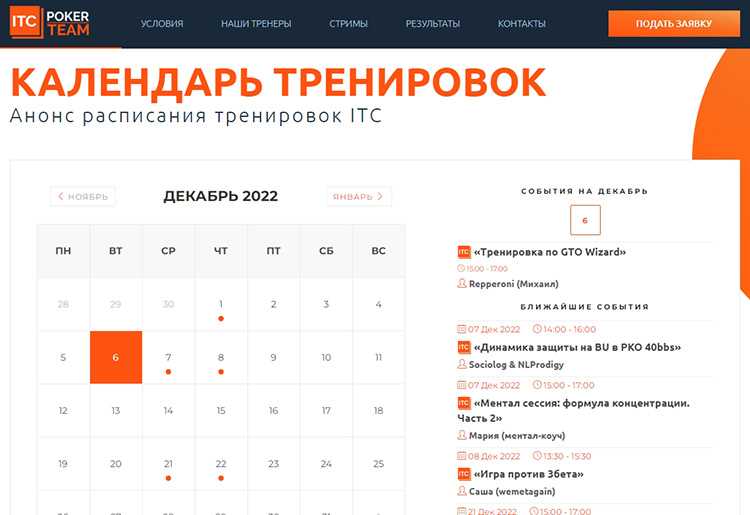Open «Динамика защиты на BU в PKO 40bbs»
Viewport: 750px width, 515px height.
coord(577,347)
